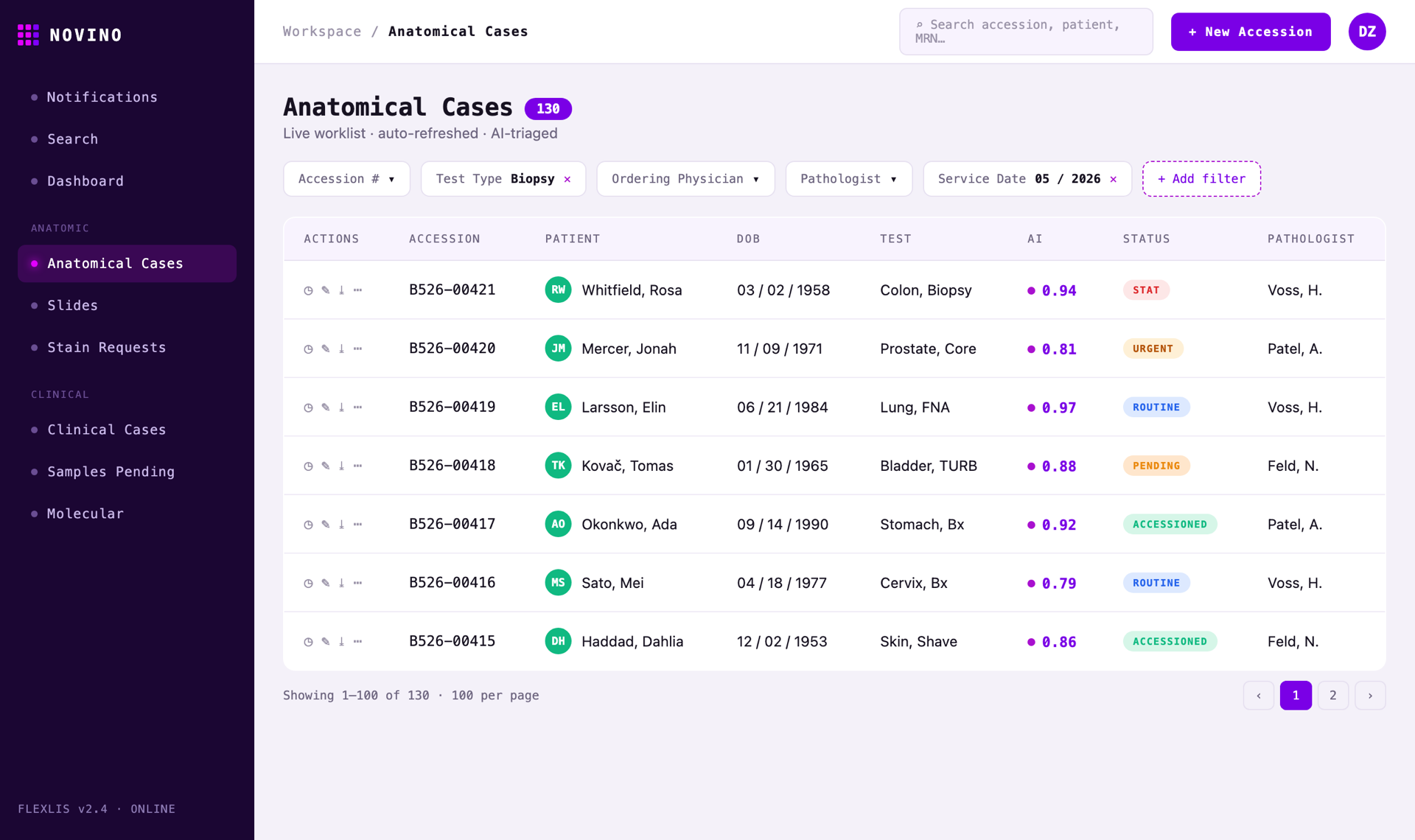The height and width of the screenshot is (840, 1415).
Task: Click patient name Haddad, Dahlia
Action: click(x=632, y=642)
